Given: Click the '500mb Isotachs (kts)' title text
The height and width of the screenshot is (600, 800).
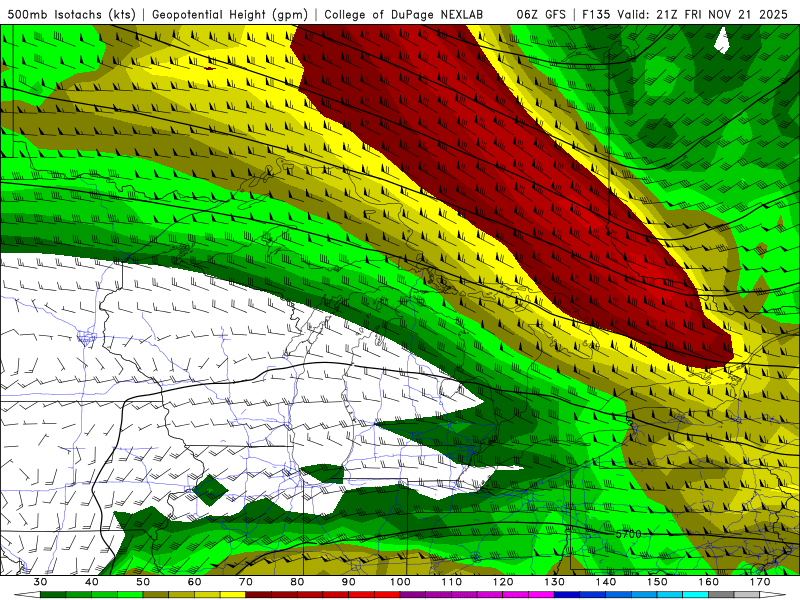Looking at the screenshot, I should pyautogui.click(x=71, y=14).
